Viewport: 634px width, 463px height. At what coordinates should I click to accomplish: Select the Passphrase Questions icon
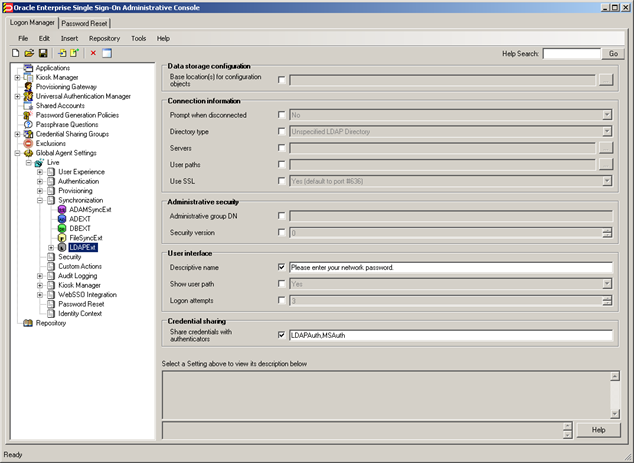click(28, 125)
